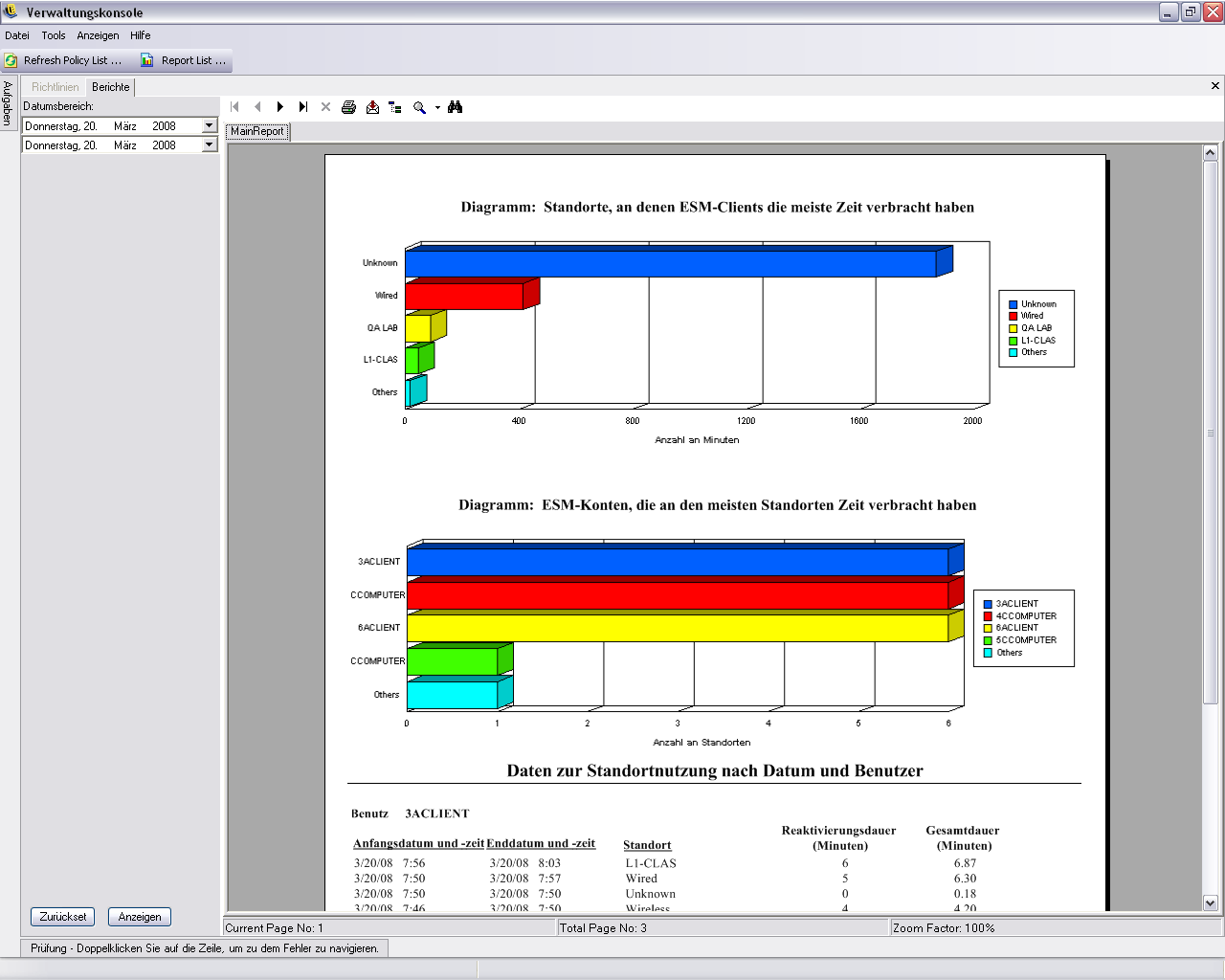The width and height of the screenshot is (1225, 980).
Task: Click the magnifier zoom icon
Action: click(419, 107)
